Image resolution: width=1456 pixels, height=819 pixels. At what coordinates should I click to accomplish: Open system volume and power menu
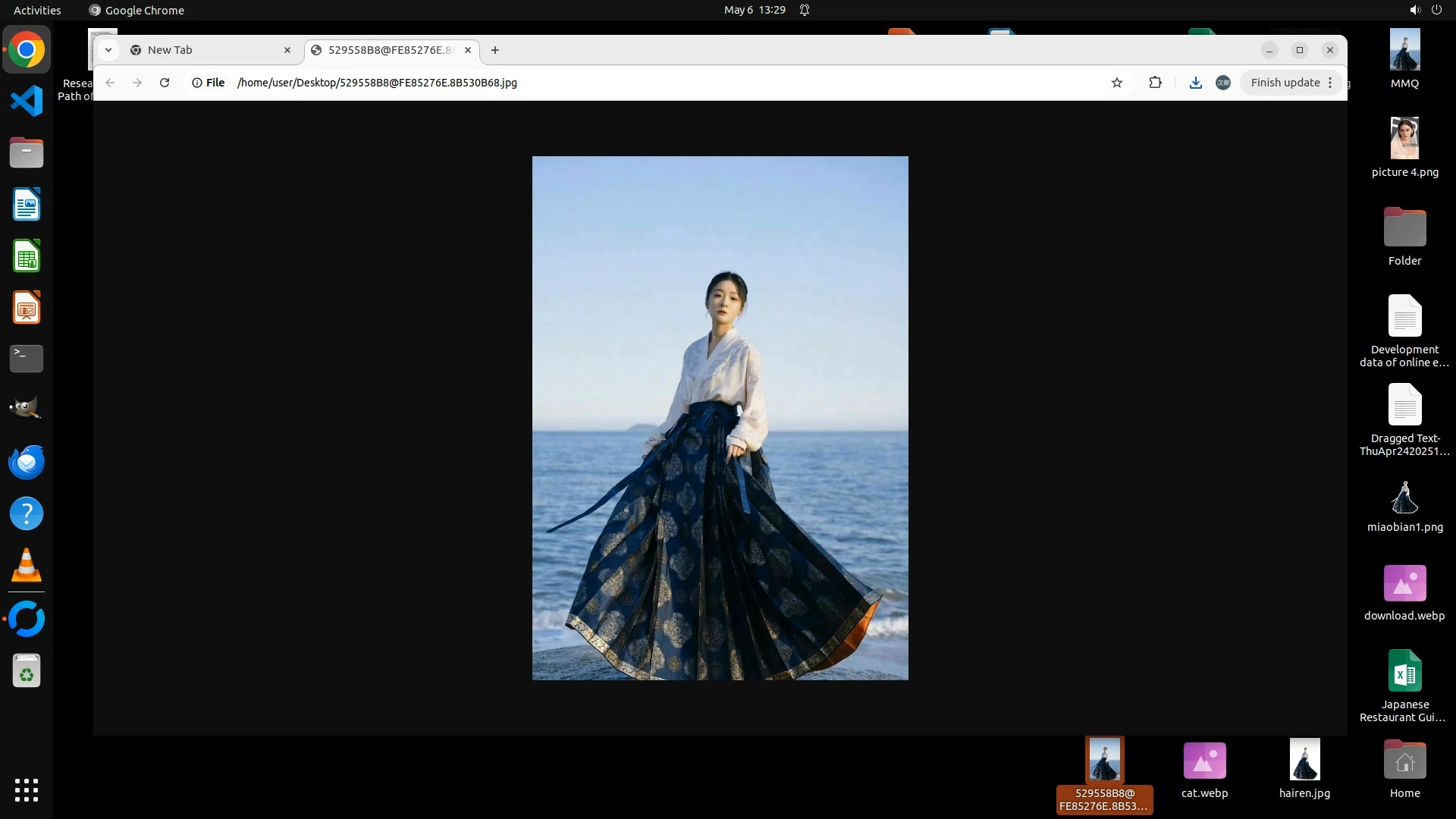[1425, 10]
